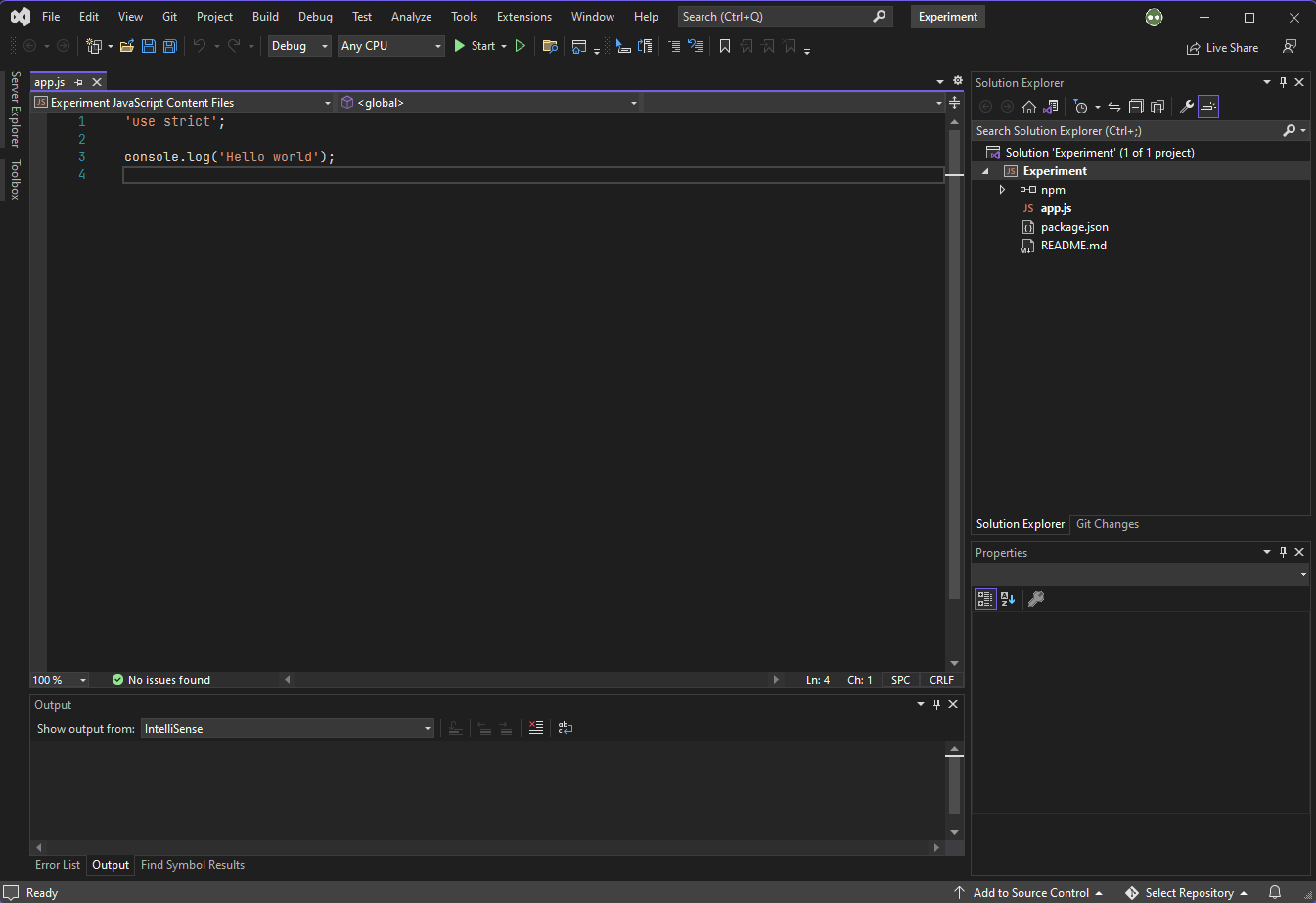Collapse the Experiment project node
1316x903 pixels.
[x=985, y=171]
